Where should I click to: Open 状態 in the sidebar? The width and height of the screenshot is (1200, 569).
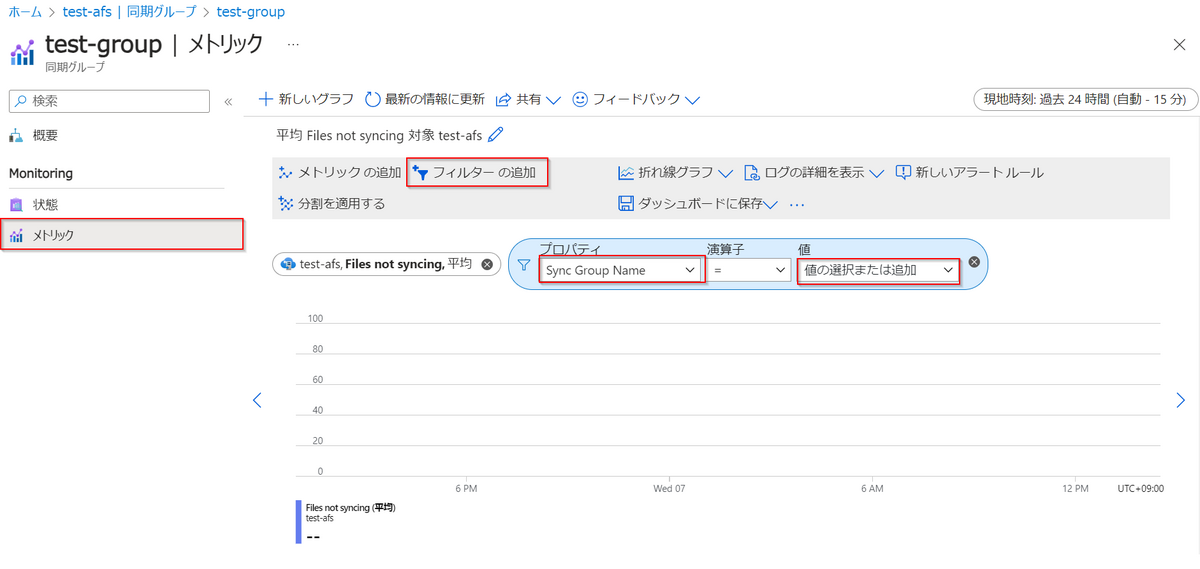coord(45,204)
